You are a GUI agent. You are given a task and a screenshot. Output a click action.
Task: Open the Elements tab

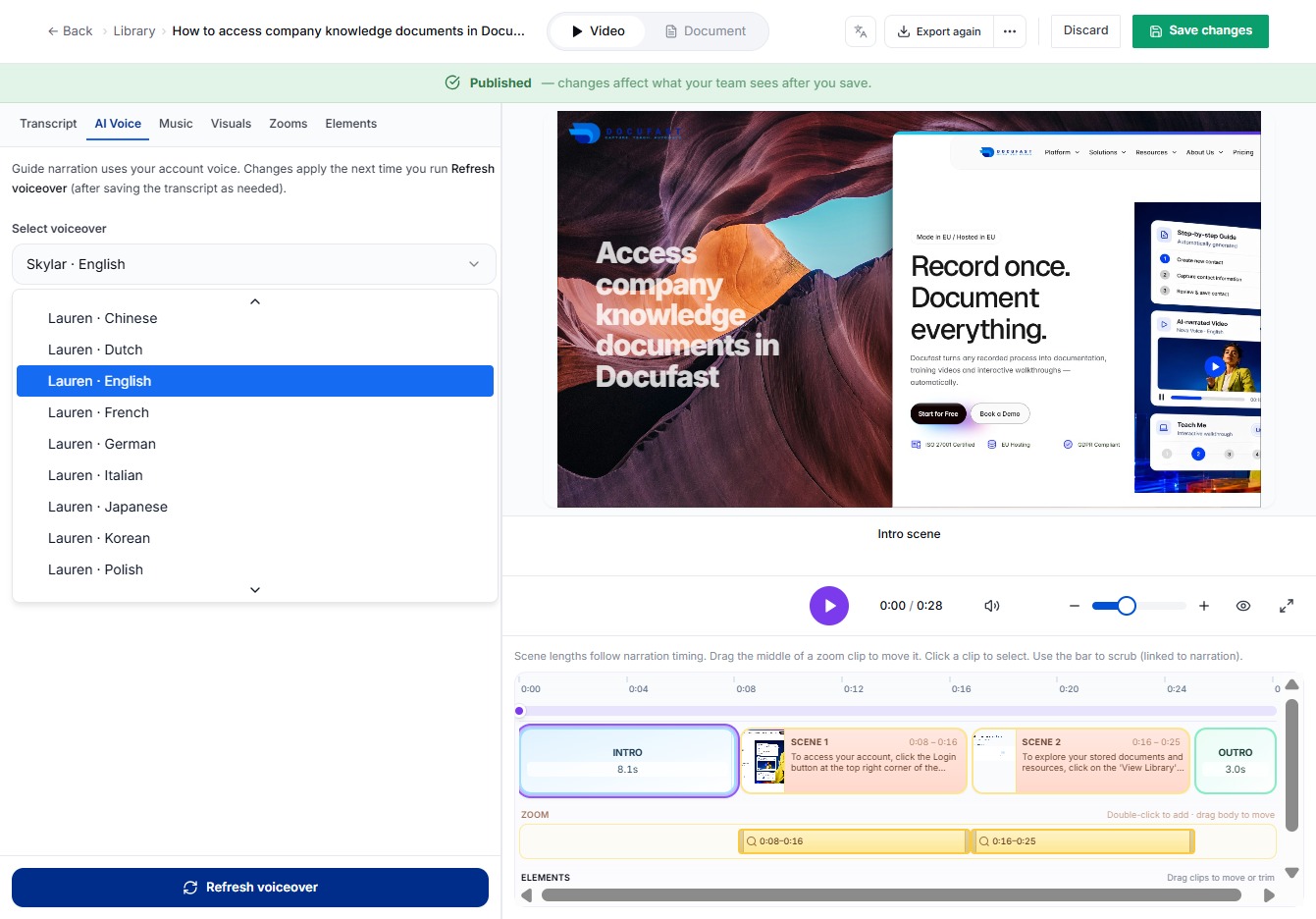[351, 124]
